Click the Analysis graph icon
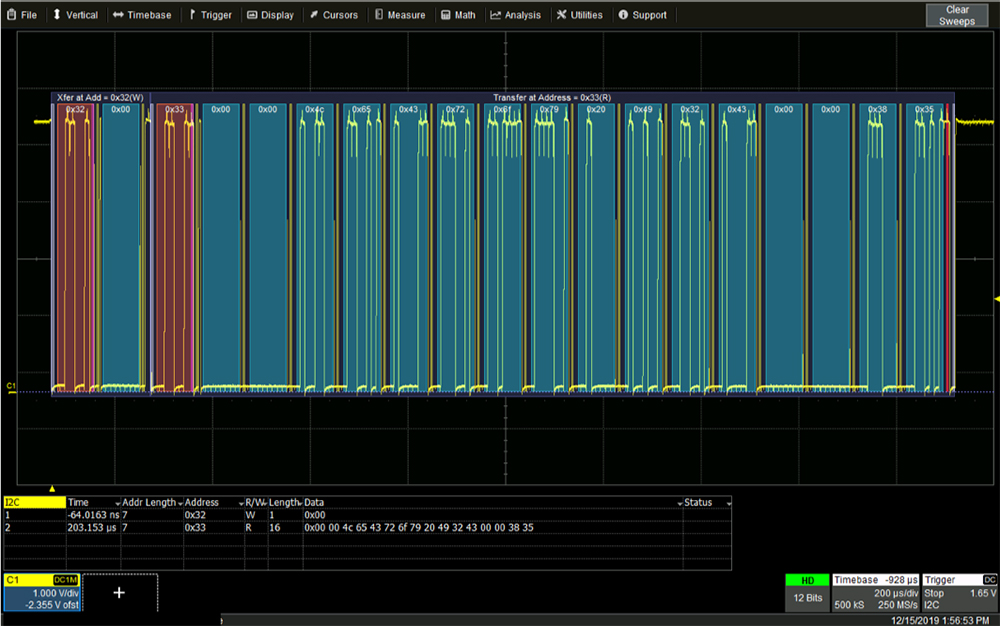The height and width of the screenshot is (626, 1000). tap(496, 15)
